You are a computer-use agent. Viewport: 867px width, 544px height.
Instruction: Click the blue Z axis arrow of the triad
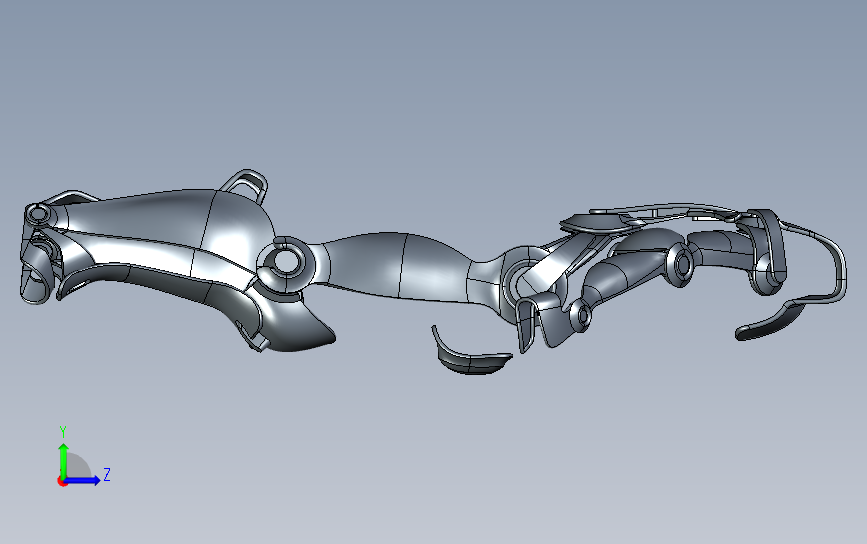coord(83,480)
